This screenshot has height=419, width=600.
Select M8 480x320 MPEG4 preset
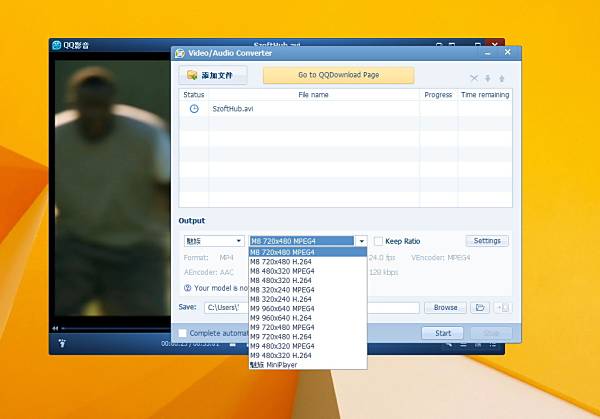(x=308, y=271)
